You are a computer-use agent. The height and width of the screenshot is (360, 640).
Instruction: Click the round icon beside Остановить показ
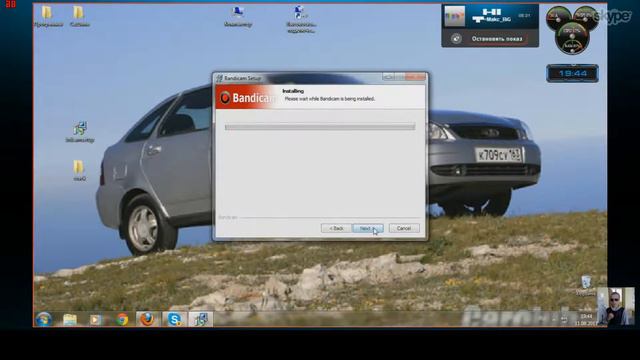coord(456,39)
